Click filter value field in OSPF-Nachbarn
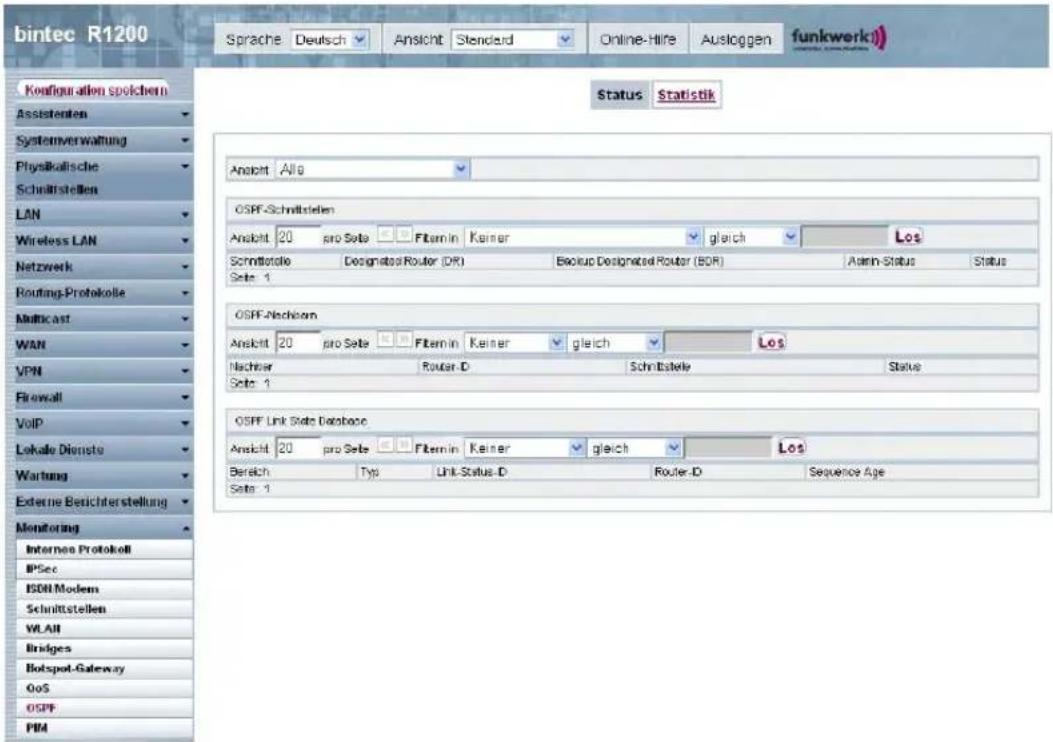Screen dimensions: 1053x742 point(708,342)
